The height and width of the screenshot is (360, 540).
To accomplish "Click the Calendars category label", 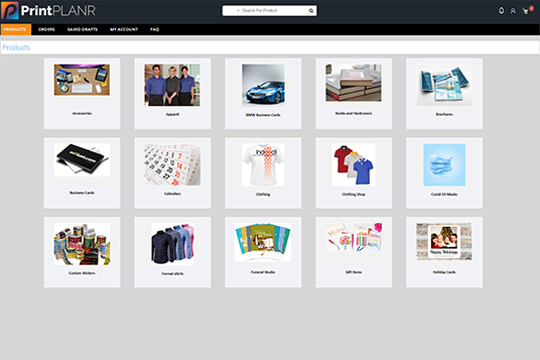I will [172, 194].
